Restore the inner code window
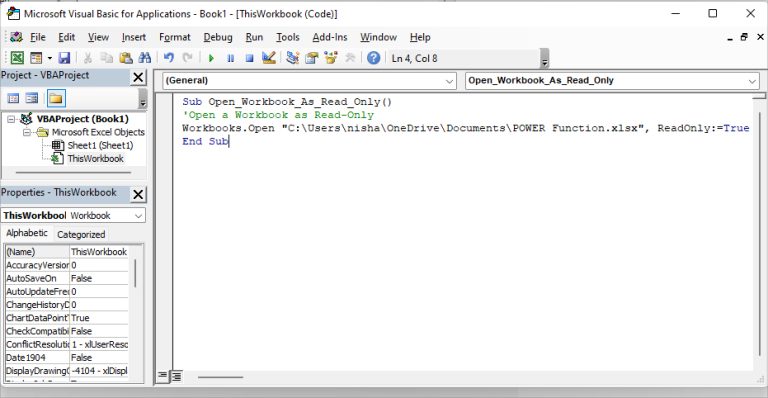This screenshot has width=768, height=398. point(744,37)
